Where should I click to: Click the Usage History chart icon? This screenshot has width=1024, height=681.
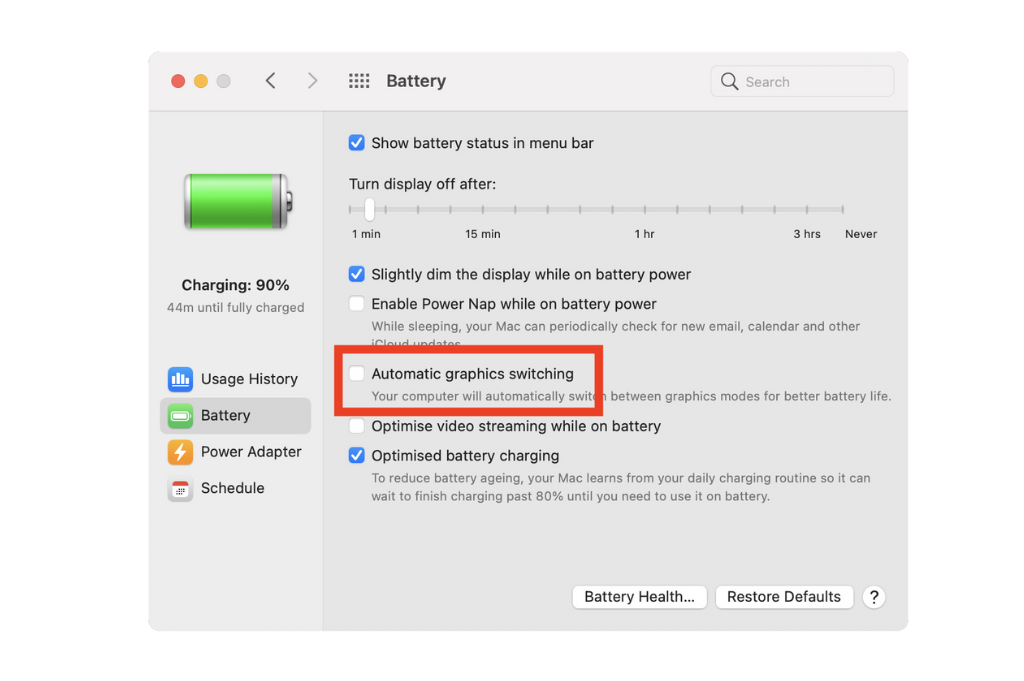(180, 379)
